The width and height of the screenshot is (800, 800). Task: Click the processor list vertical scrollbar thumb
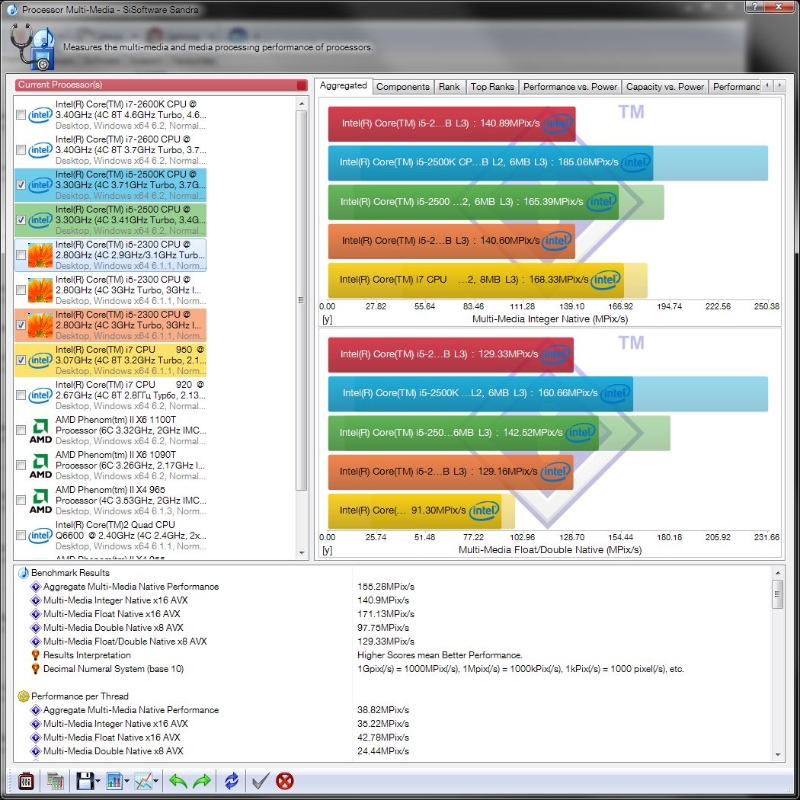coord(302,300)
